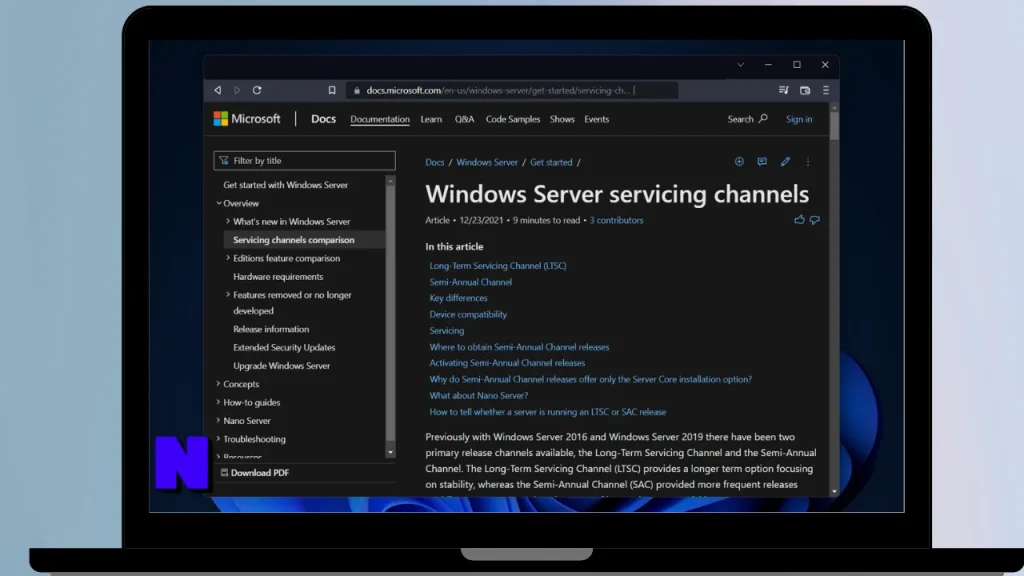
Task: Click the browser forward arrow
Action: 237,90
